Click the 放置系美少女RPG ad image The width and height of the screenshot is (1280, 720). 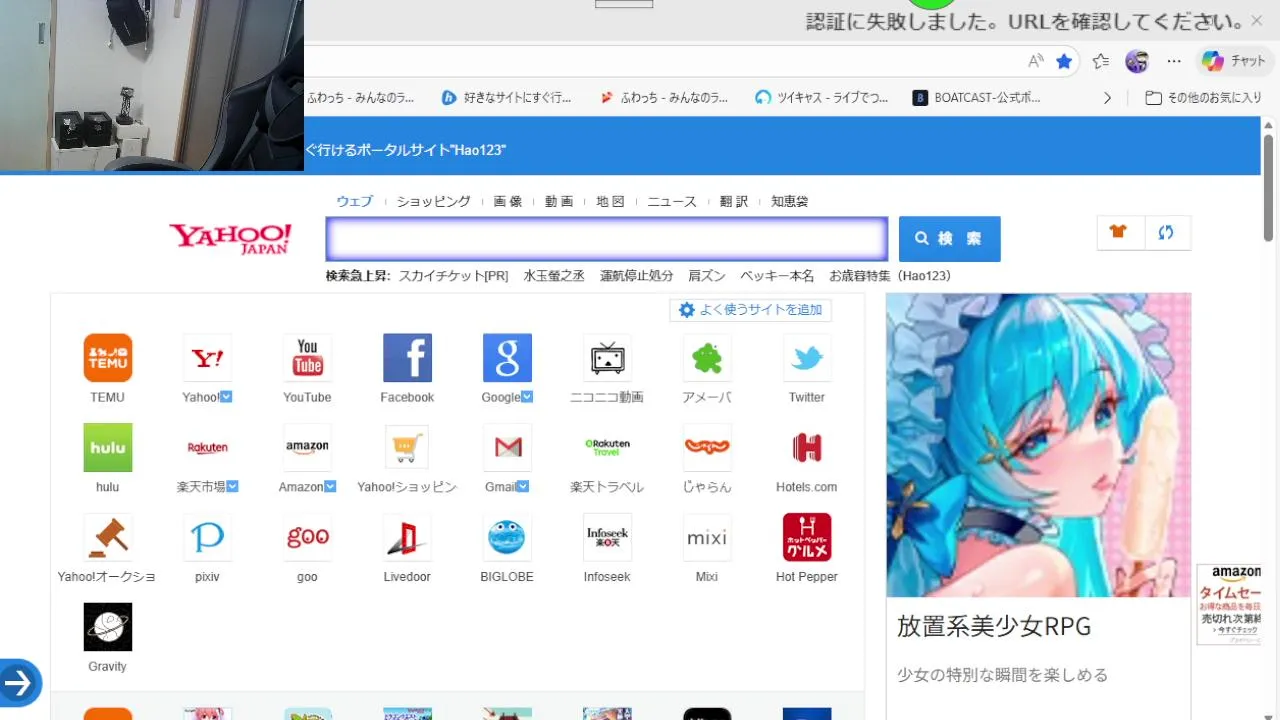[1038, 445]
